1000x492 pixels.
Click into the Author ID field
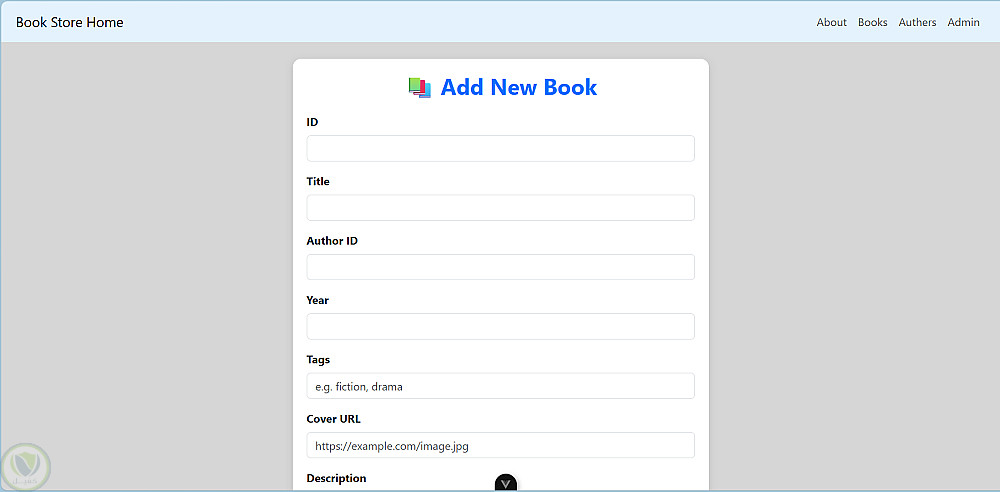501,267
